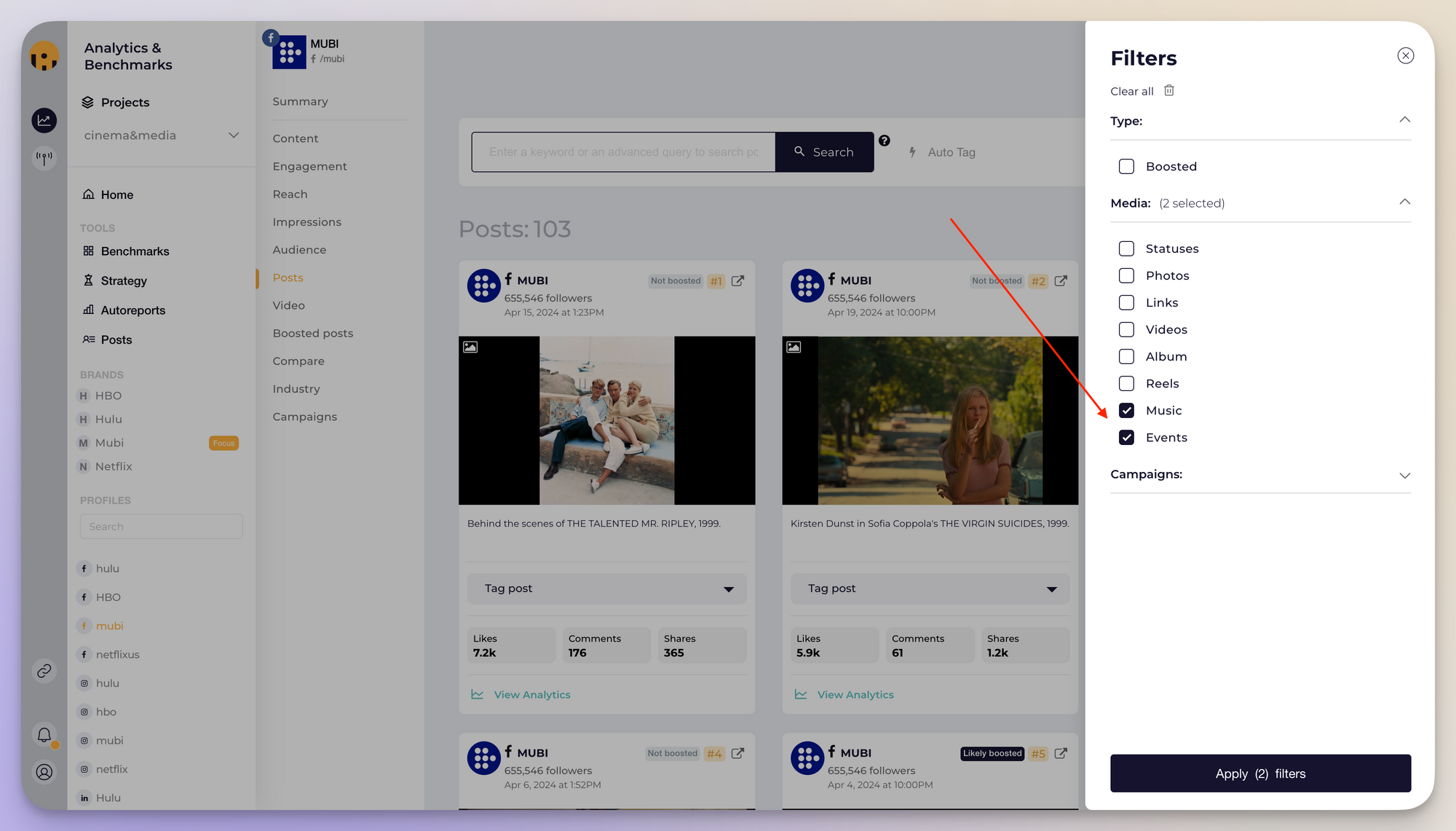
Task: Click the help question mark icon
Action: 884,141
